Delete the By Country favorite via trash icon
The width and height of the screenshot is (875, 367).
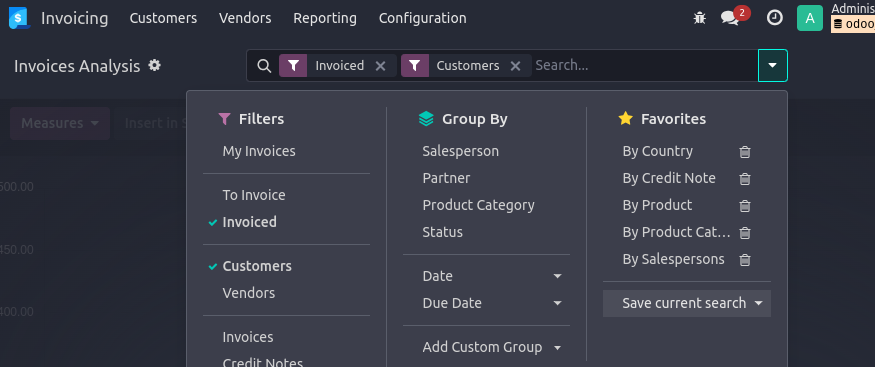pyautogui.click(x=744, y=152)
